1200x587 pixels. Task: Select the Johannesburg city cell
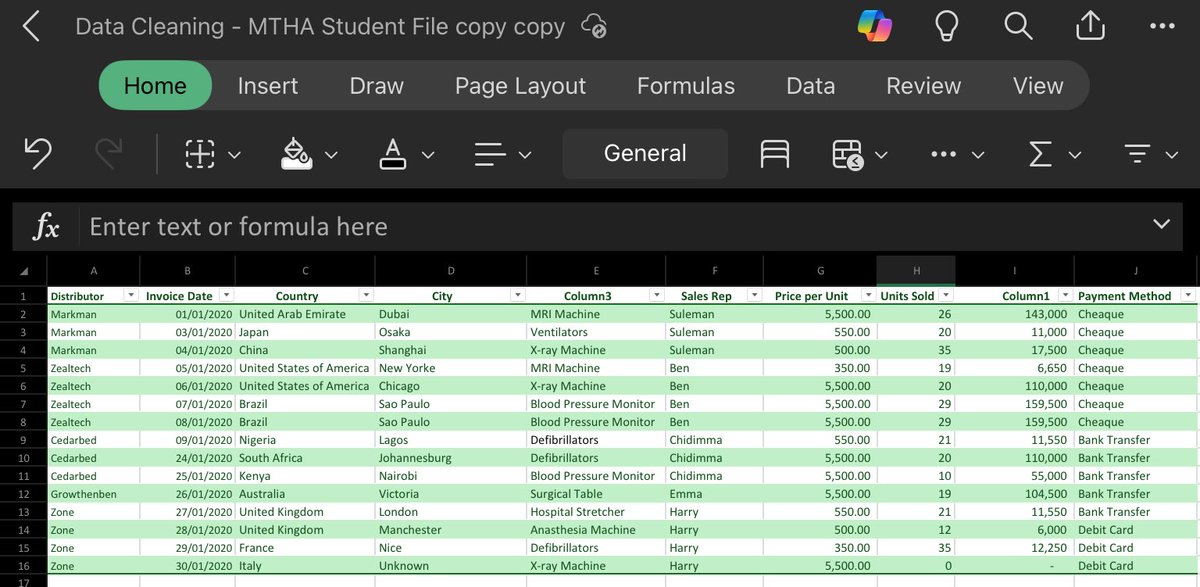coord(451,458)
